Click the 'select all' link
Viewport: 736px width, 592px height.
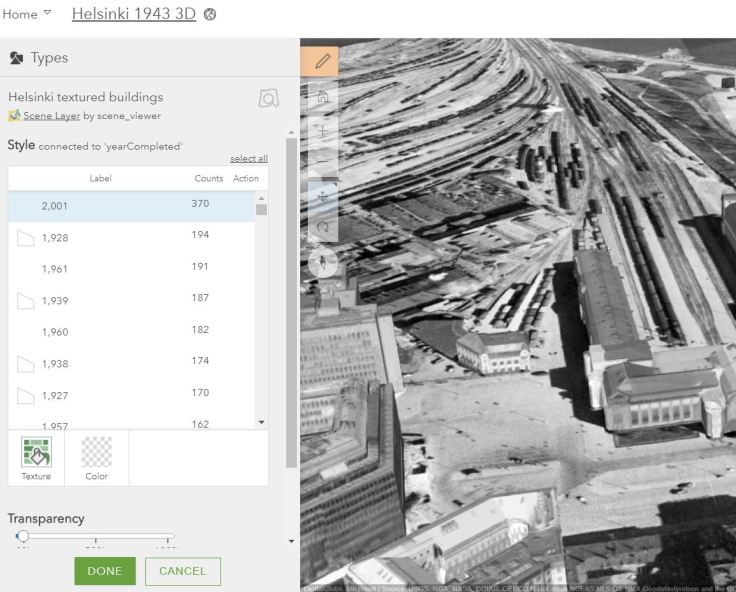(x=248, y=159)
